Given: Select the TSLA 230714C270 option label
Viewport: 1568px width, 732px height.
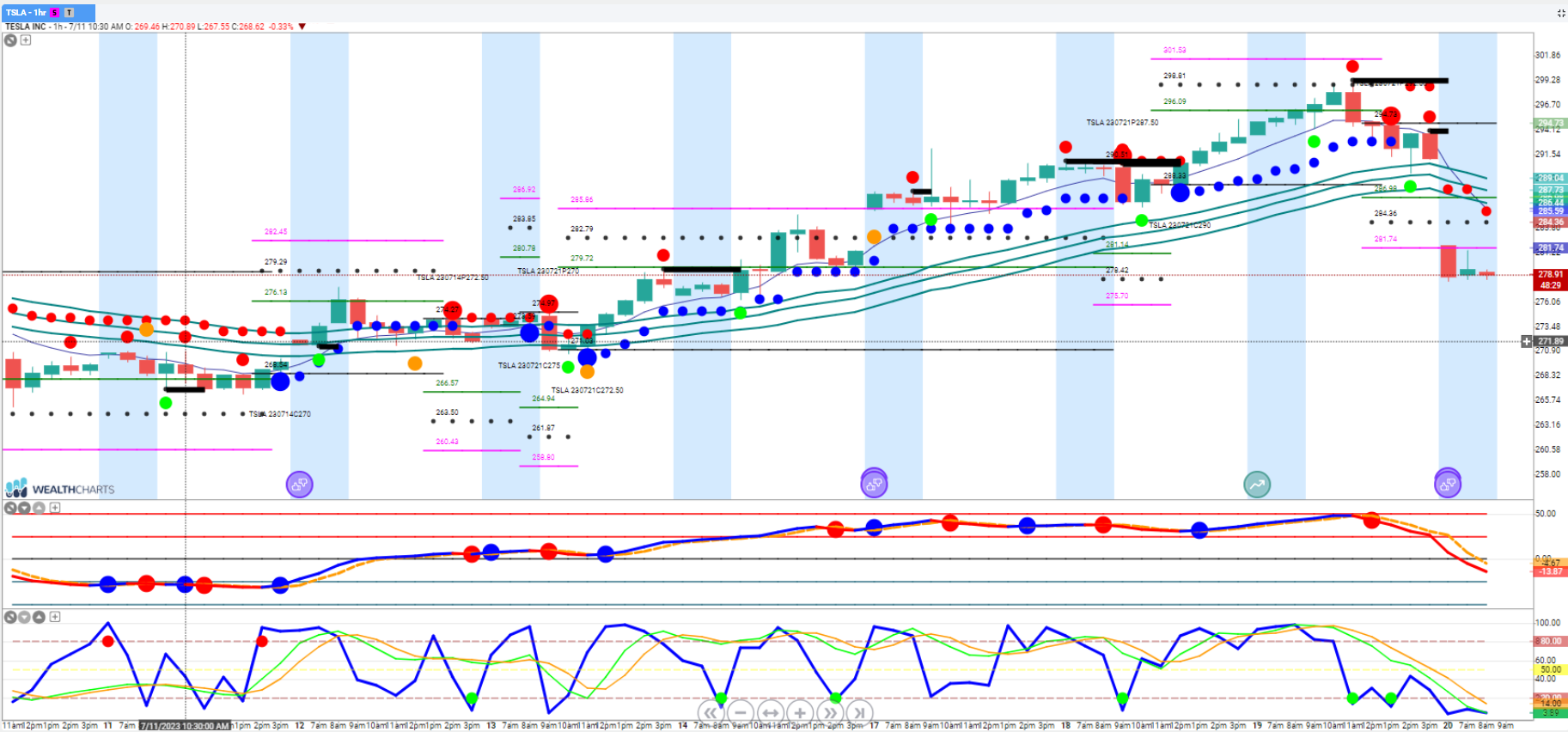Looking at the screenshot, I should 280,414.
